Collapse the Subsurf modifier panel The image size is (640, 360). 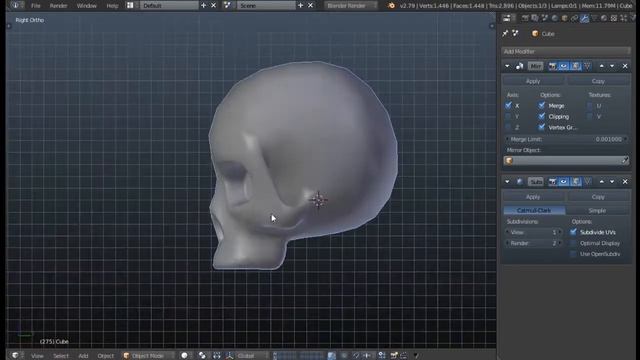[507, 182]
